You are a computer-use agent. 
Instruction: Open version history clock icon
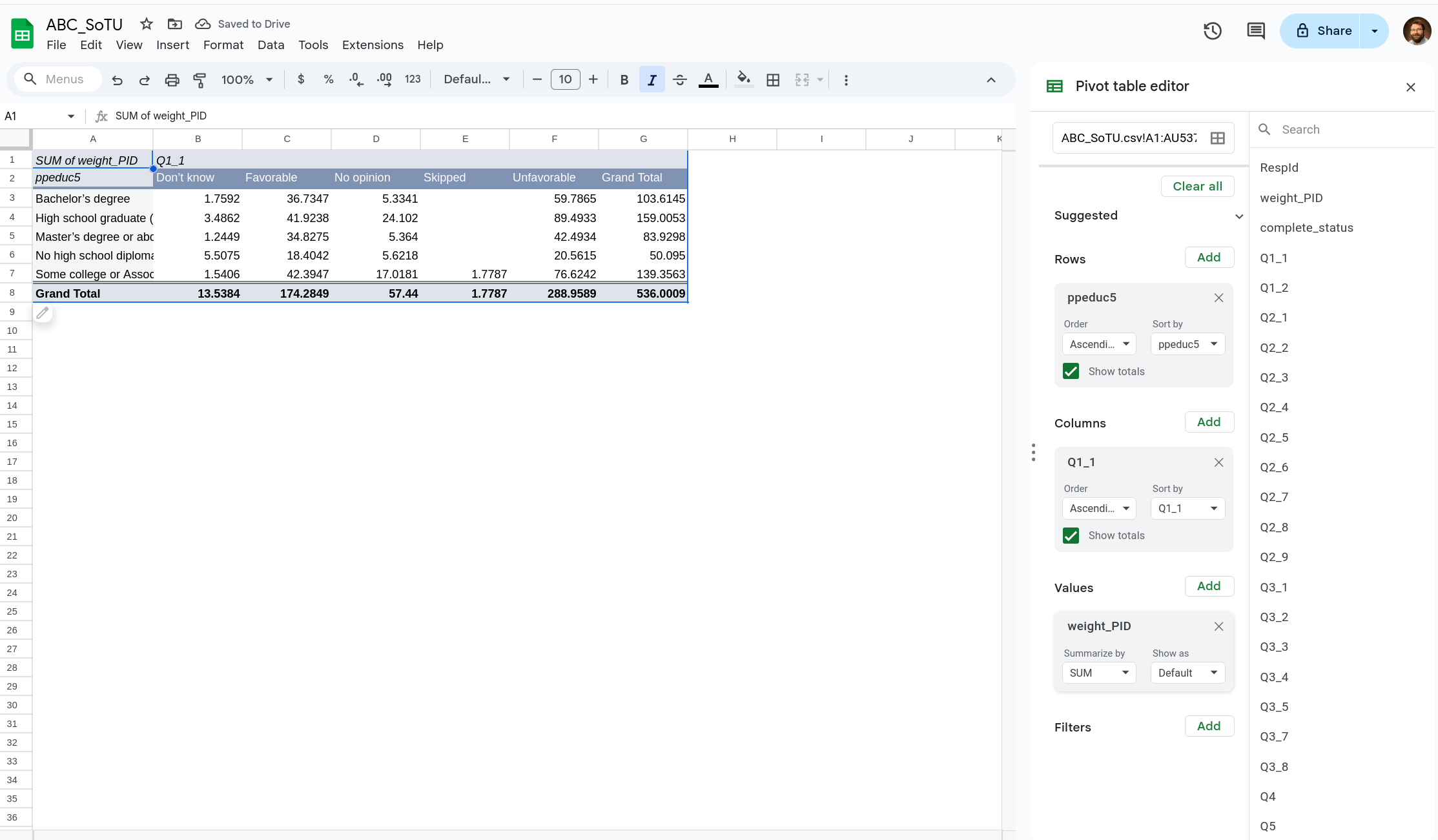[x=1212, y=30]
